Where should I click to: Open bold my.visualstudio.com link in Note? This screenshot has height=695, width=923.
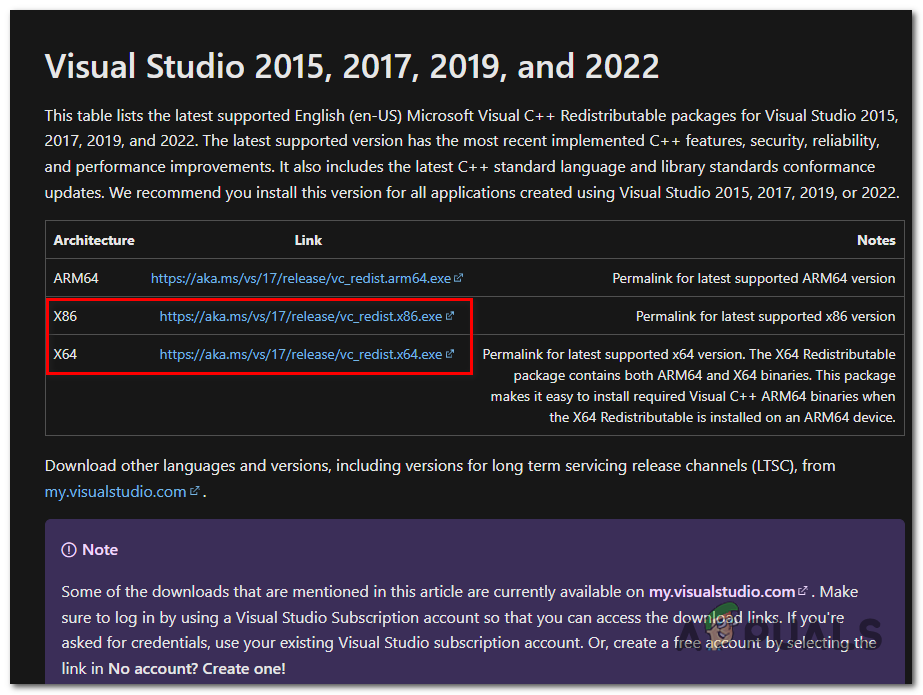722,592
